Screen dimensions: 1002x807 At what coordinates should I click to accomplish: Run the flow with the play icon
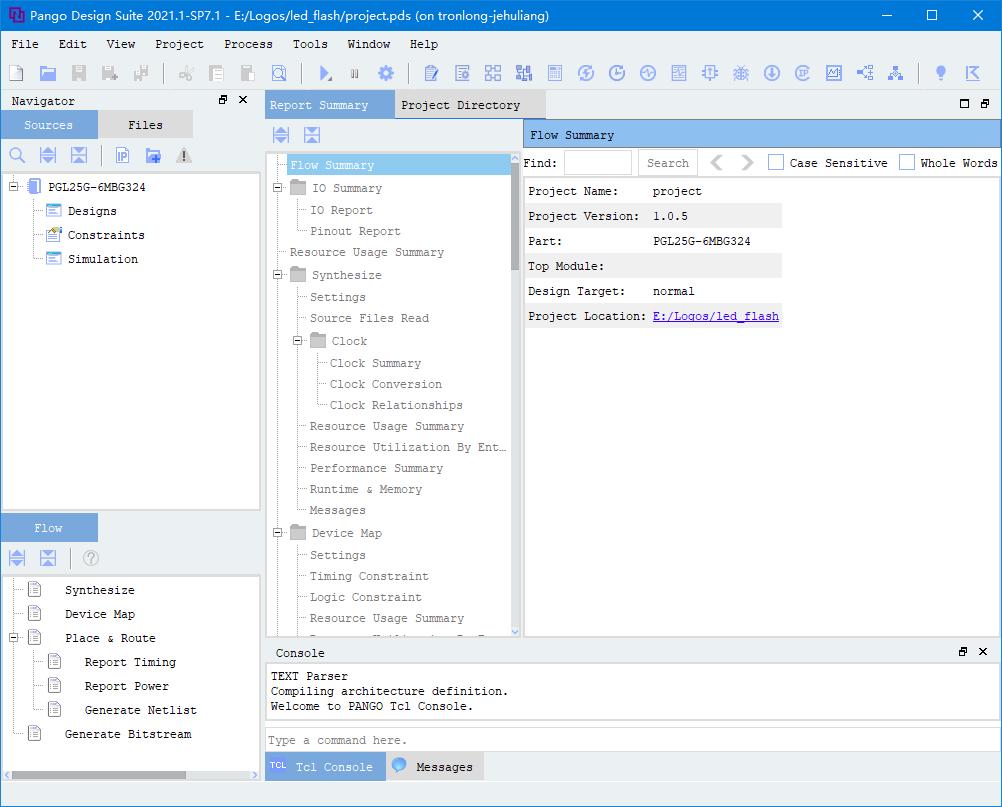pos(325,73)
